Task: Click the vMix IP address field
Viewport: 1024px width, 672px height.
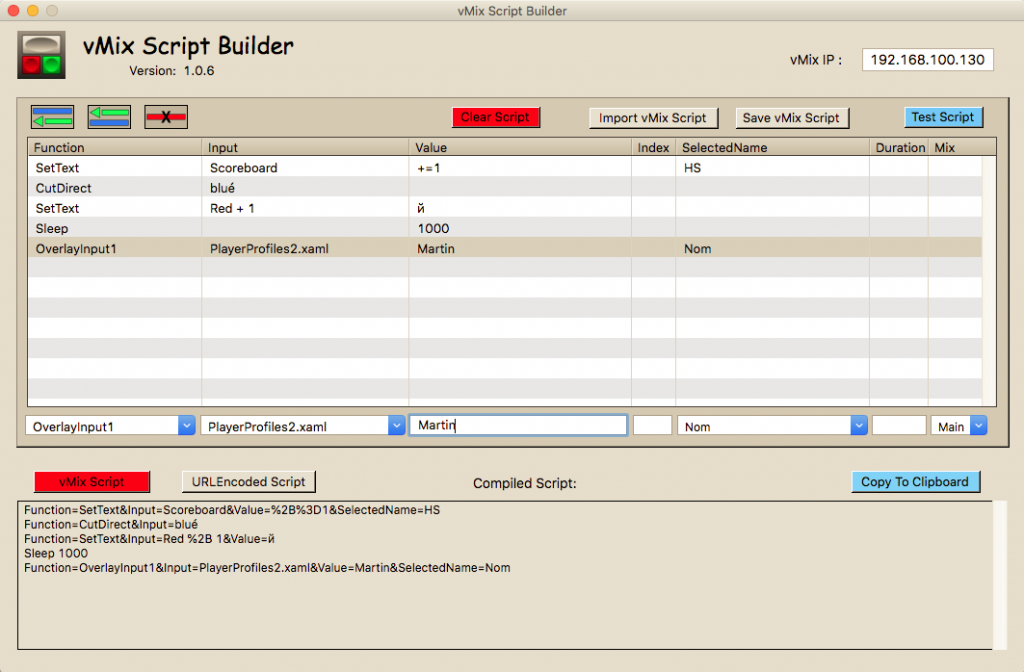Action: point(927,59)
